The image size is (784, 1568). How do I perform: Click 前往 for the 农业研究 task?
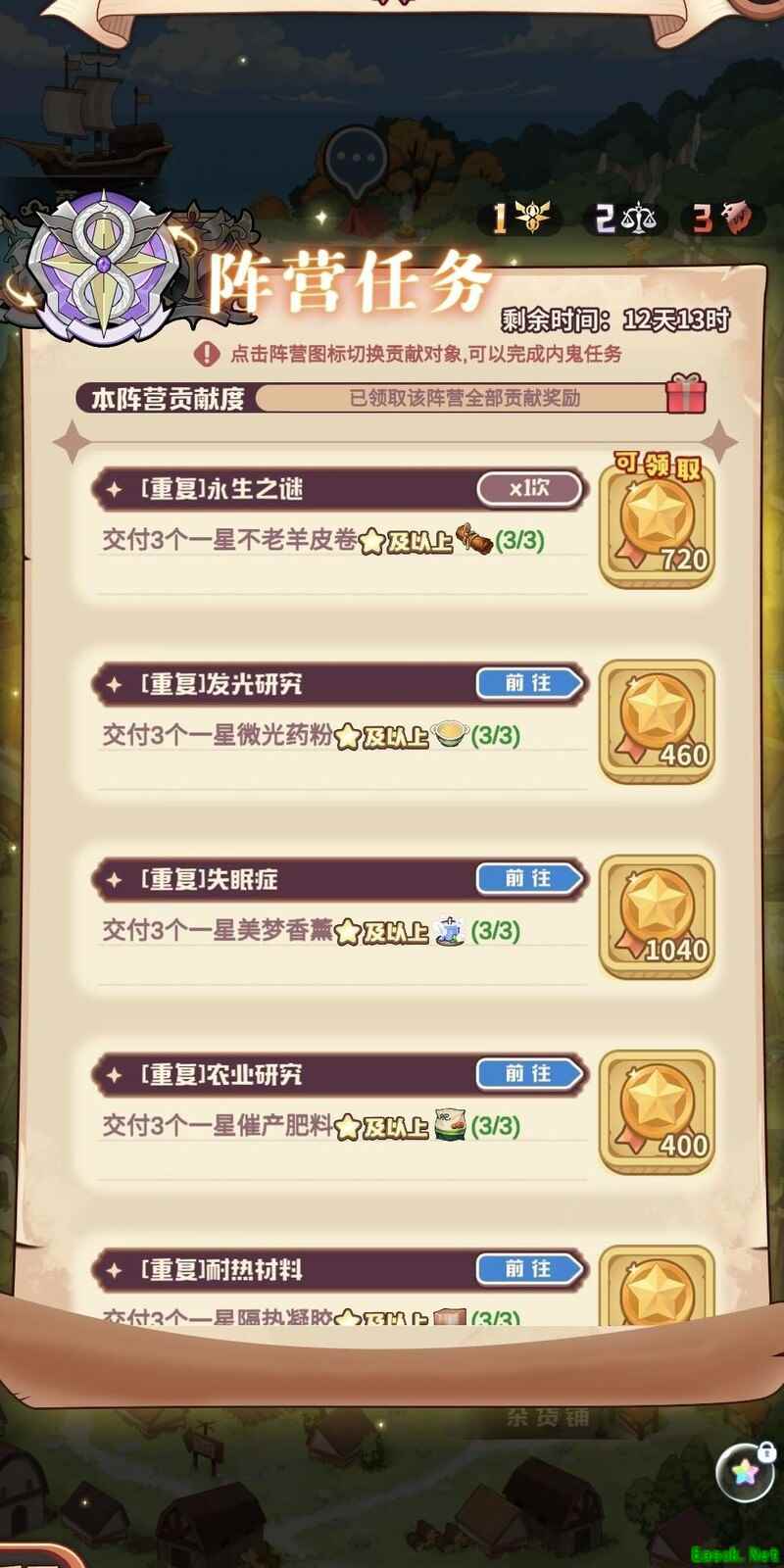click(529, 1073)
